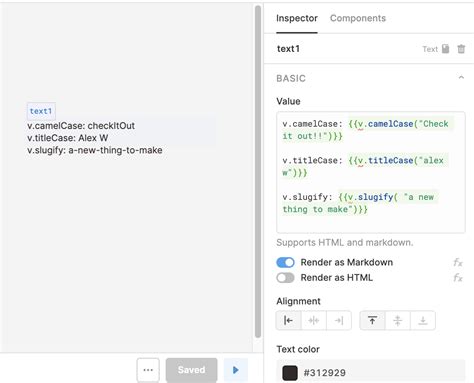474x383 pixels.
Task: Center text horizontally
Action: 314,320
